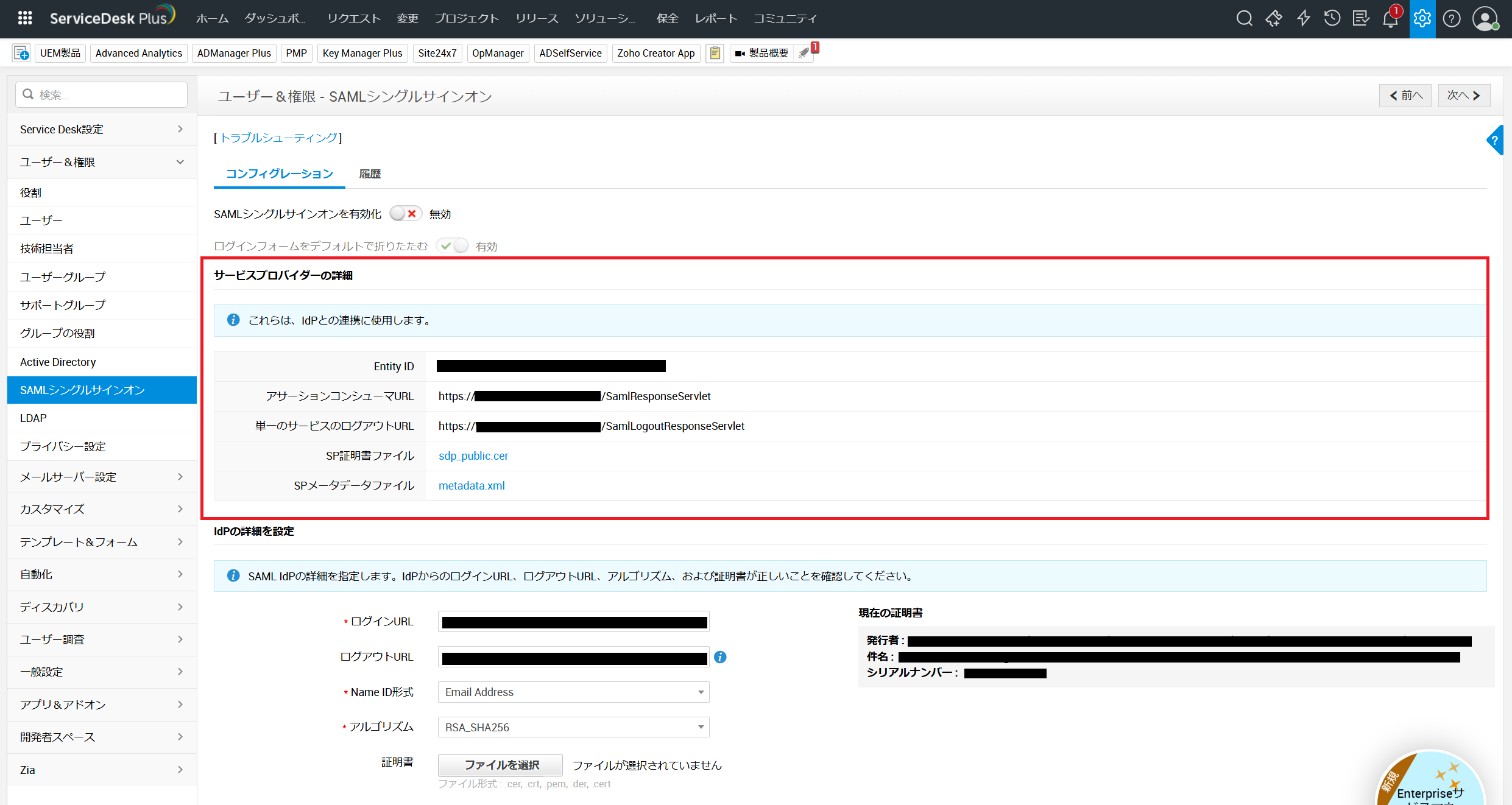The image size is (1512, 805).
Task: Click the notification bell icon
Action: pos(1390,19)
